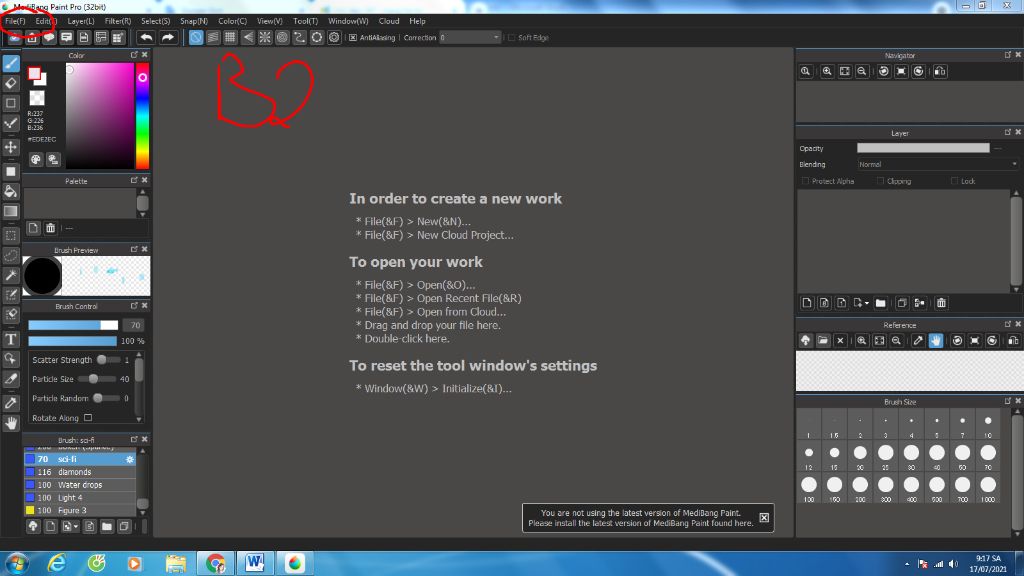Screen dimensions: 1024x576
Task: Adjust the Particle Size slider
Action: 98,379
